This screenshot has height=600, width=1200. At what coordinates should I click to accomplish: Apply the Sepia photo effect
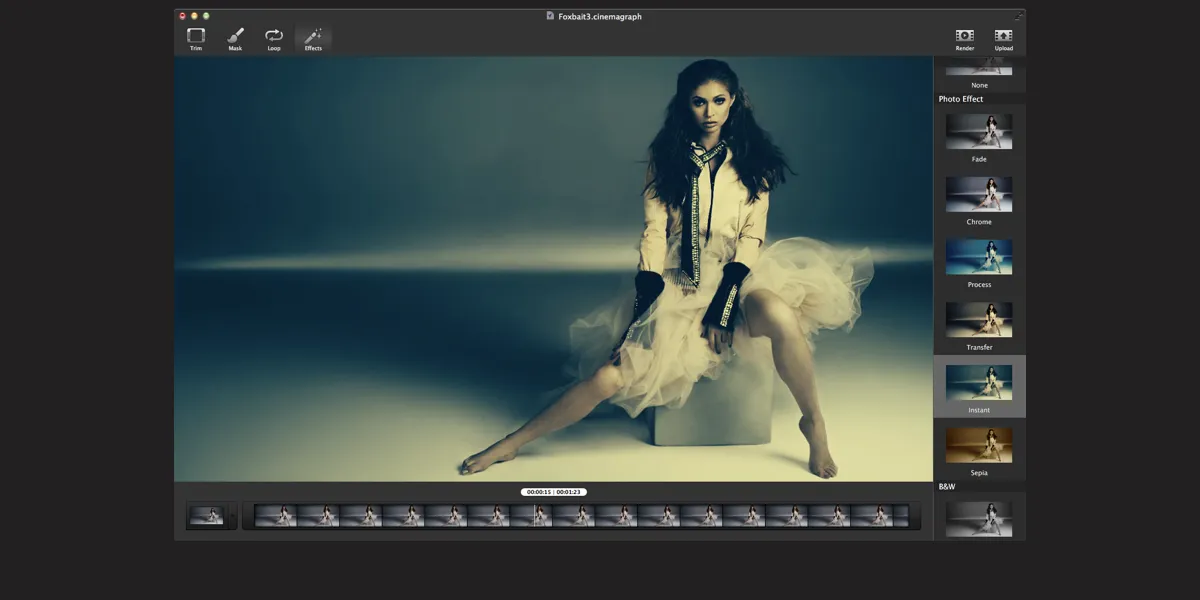[979, 452]
